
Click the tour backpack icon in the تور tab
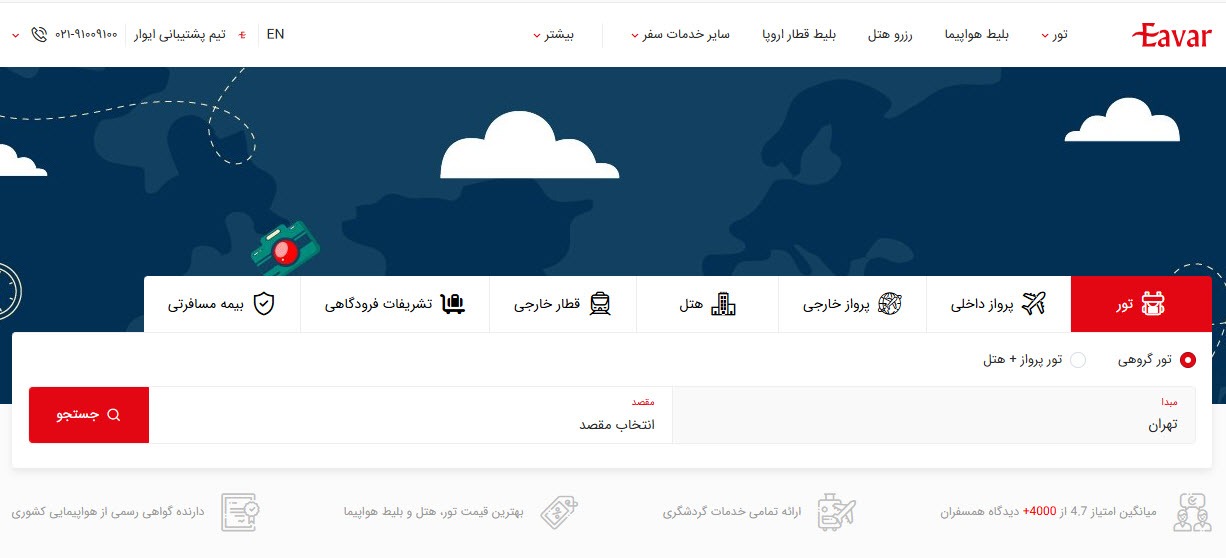[1154, 304]
